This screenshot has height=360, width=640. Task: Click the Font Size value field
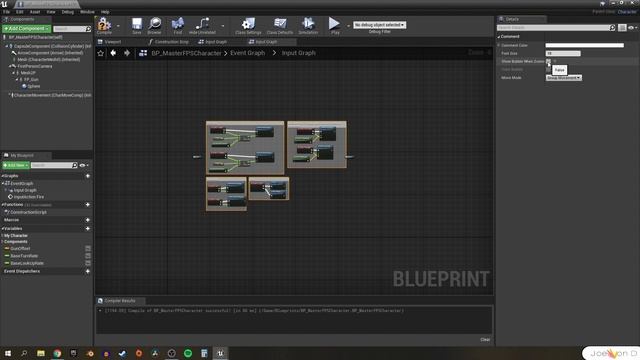click(563, 53)
